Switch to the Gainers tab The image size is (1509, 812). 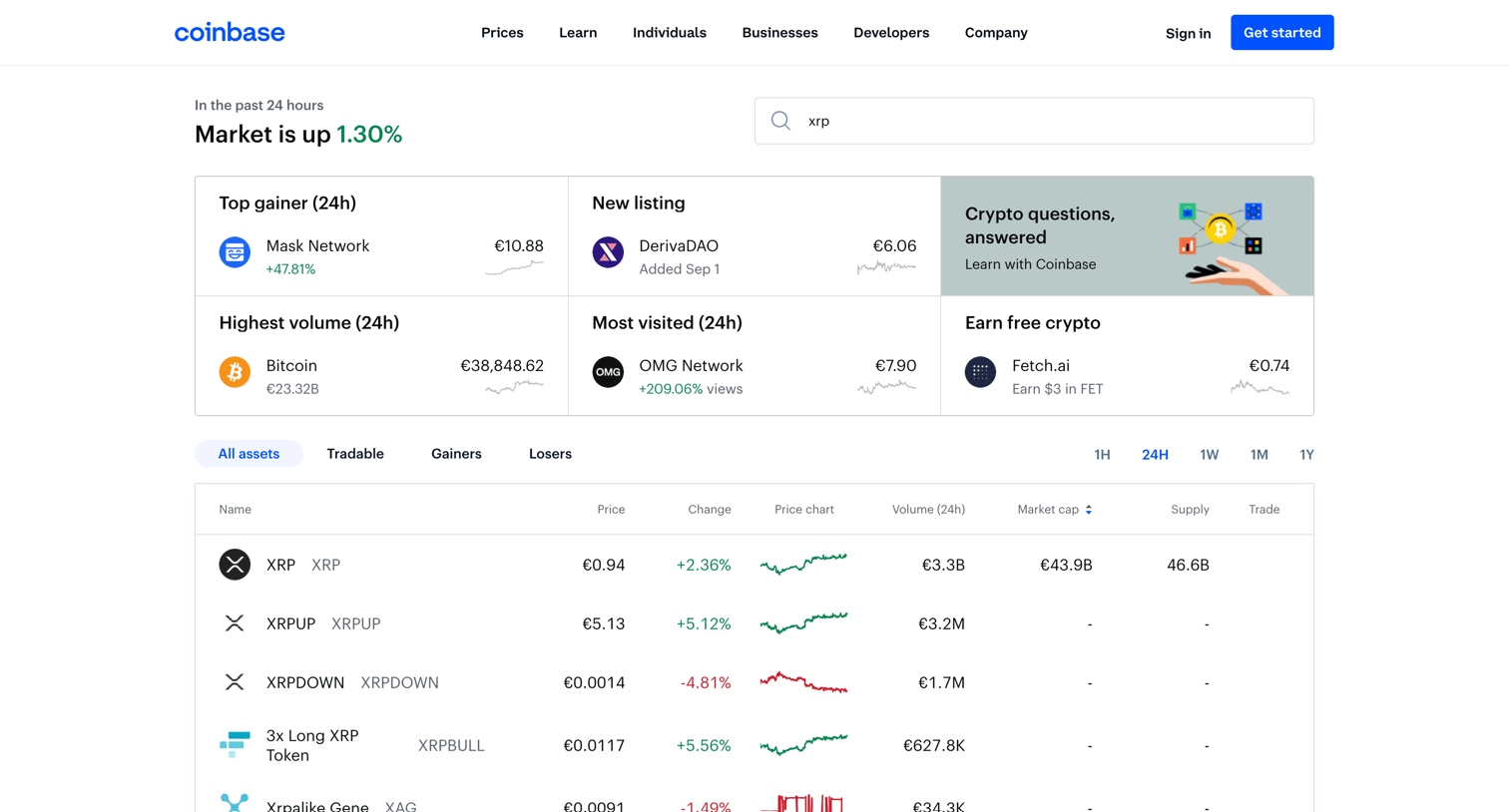coord(456,454)
